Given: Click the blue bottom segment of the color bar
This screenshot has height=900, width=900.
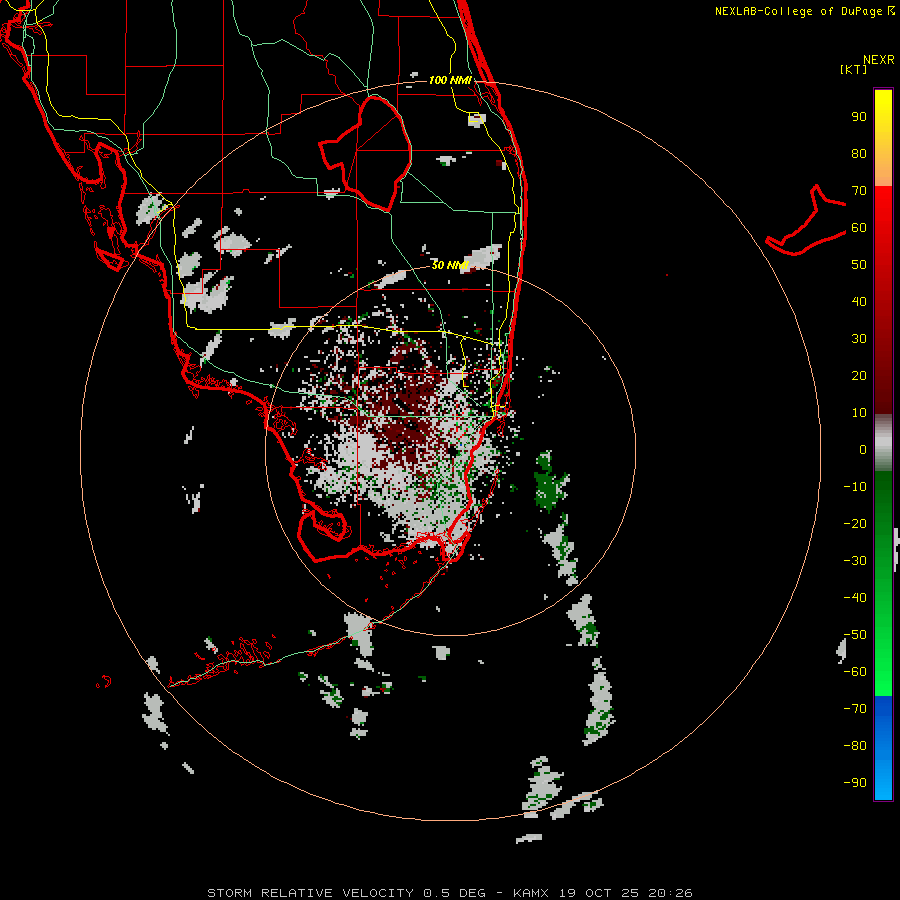Looking at the screenshot, I should [883, 748].
